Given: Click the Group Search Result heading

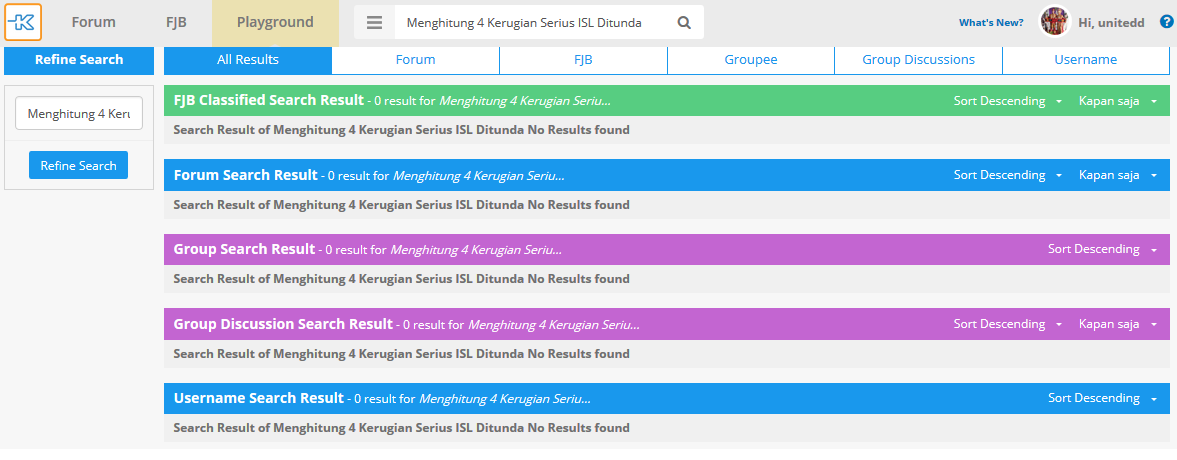Looking at the screenshot, I should tap(244, 249).
